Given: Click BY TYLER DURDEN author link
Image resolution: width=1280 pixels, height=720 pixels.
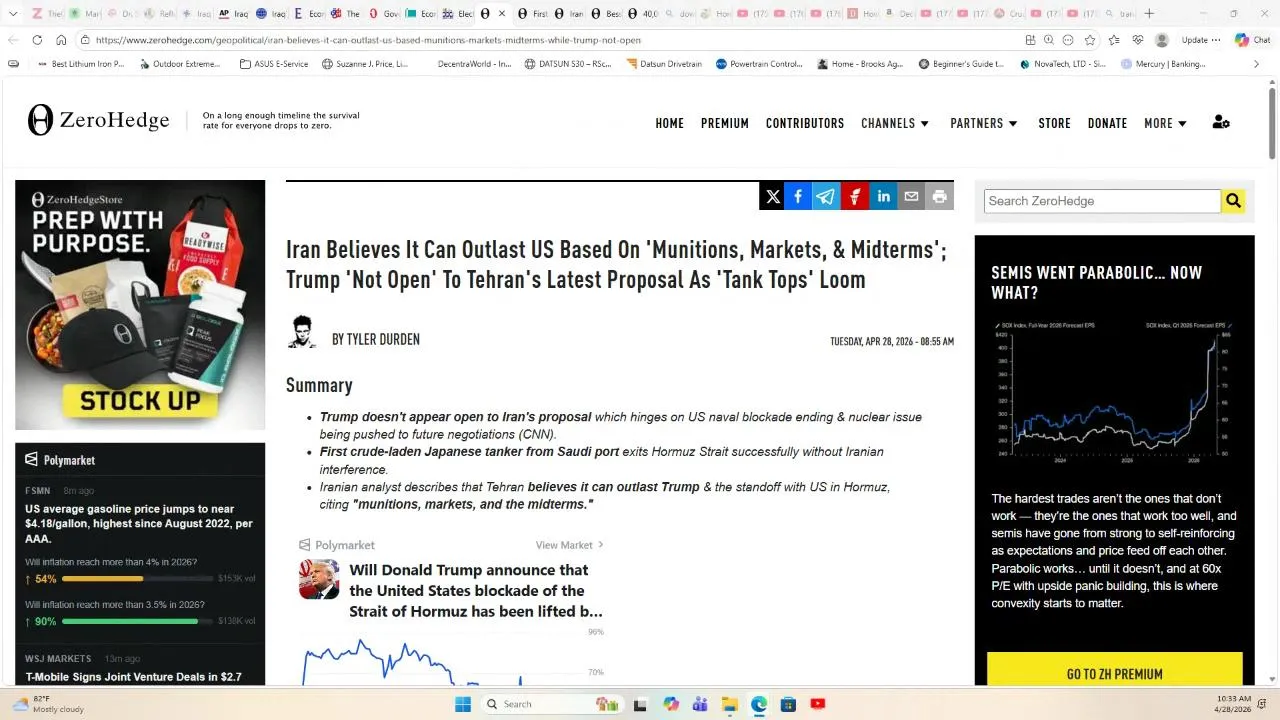Looking at the screenshot, I should [376, 339].
